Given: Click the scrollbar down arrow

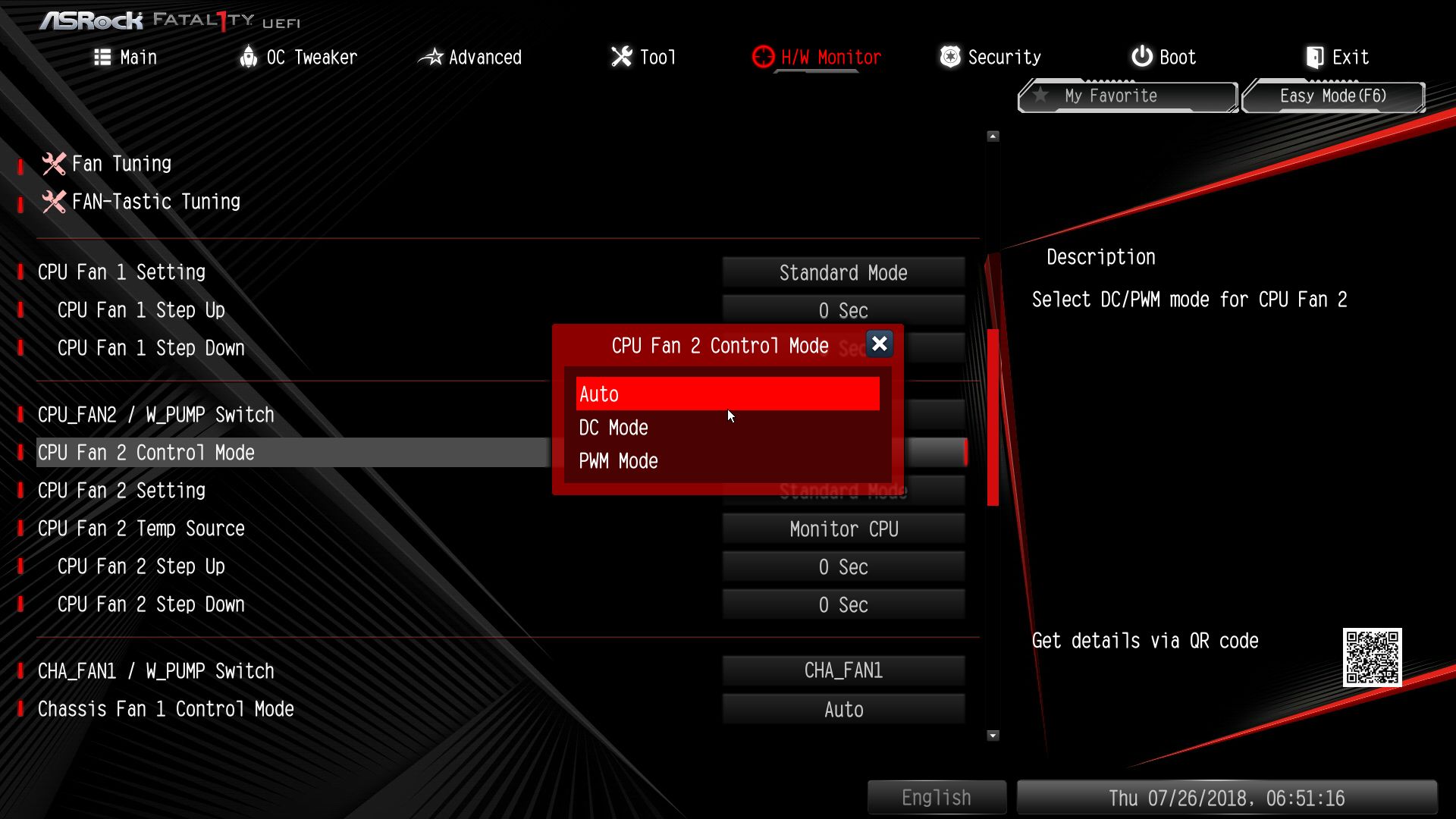Looking at the screenshot, I should click(993, 736).
